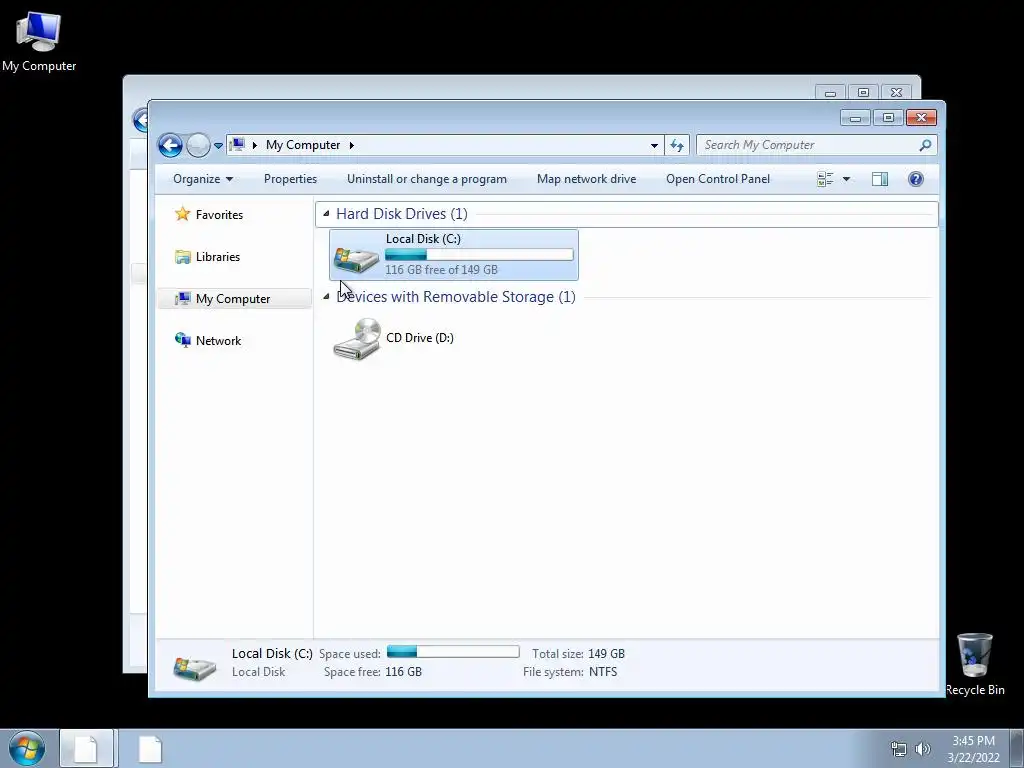Click the greyed Forward navigation button

coord(198,145)
